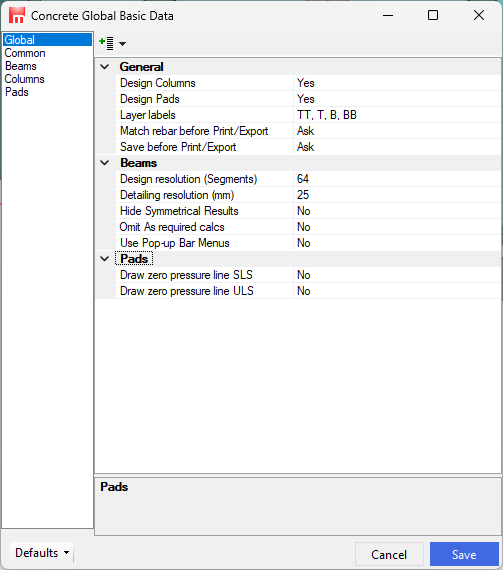The image size is (503, 570).
Task: Click the Pads section header in grid
Action: click(134, 259)
